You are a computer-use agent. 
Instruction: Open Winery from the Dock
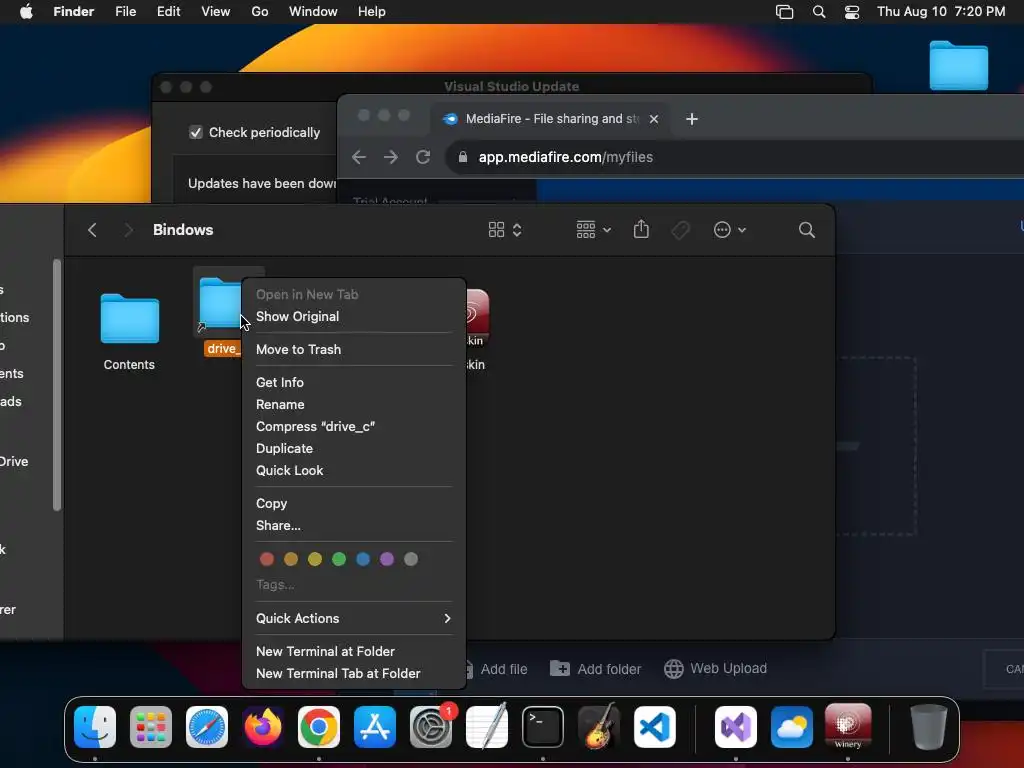848,727
